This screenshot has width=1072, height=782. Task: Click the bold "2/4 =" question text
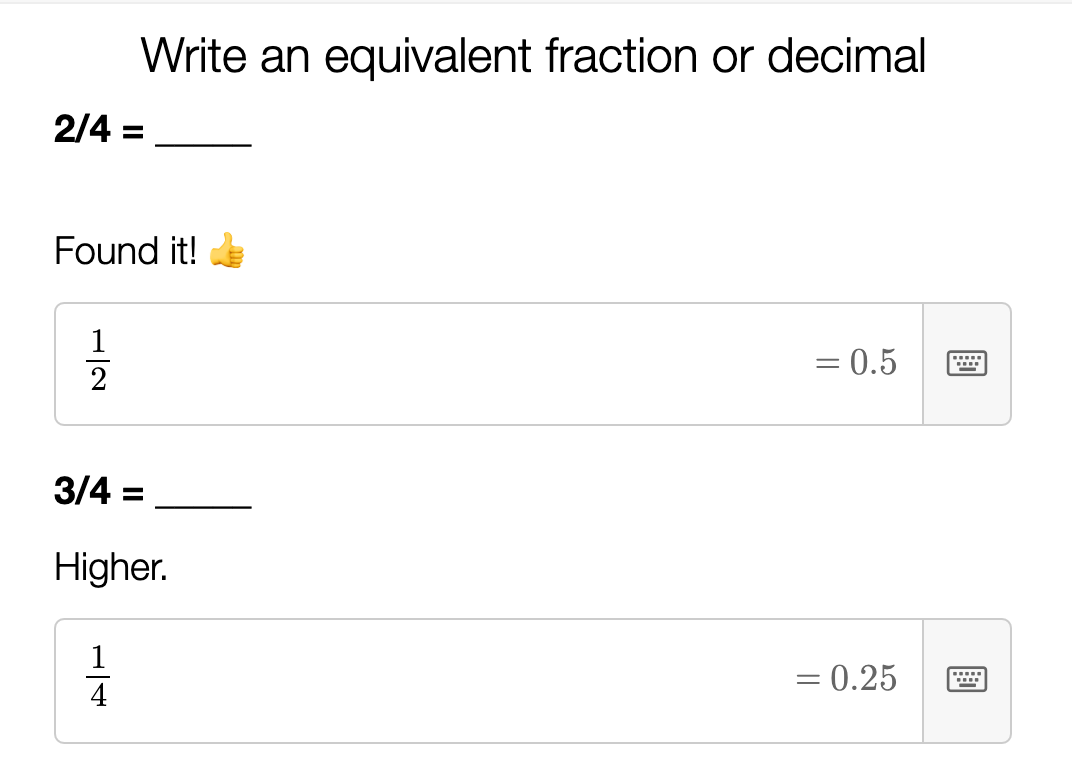(99, 131)
